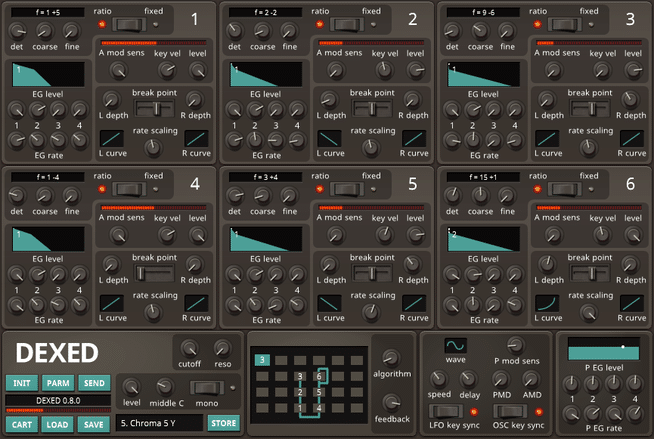The height and width of the screenshot is (439, 654).
Task: Toggle the mono switch
Action: click(206, 388)
